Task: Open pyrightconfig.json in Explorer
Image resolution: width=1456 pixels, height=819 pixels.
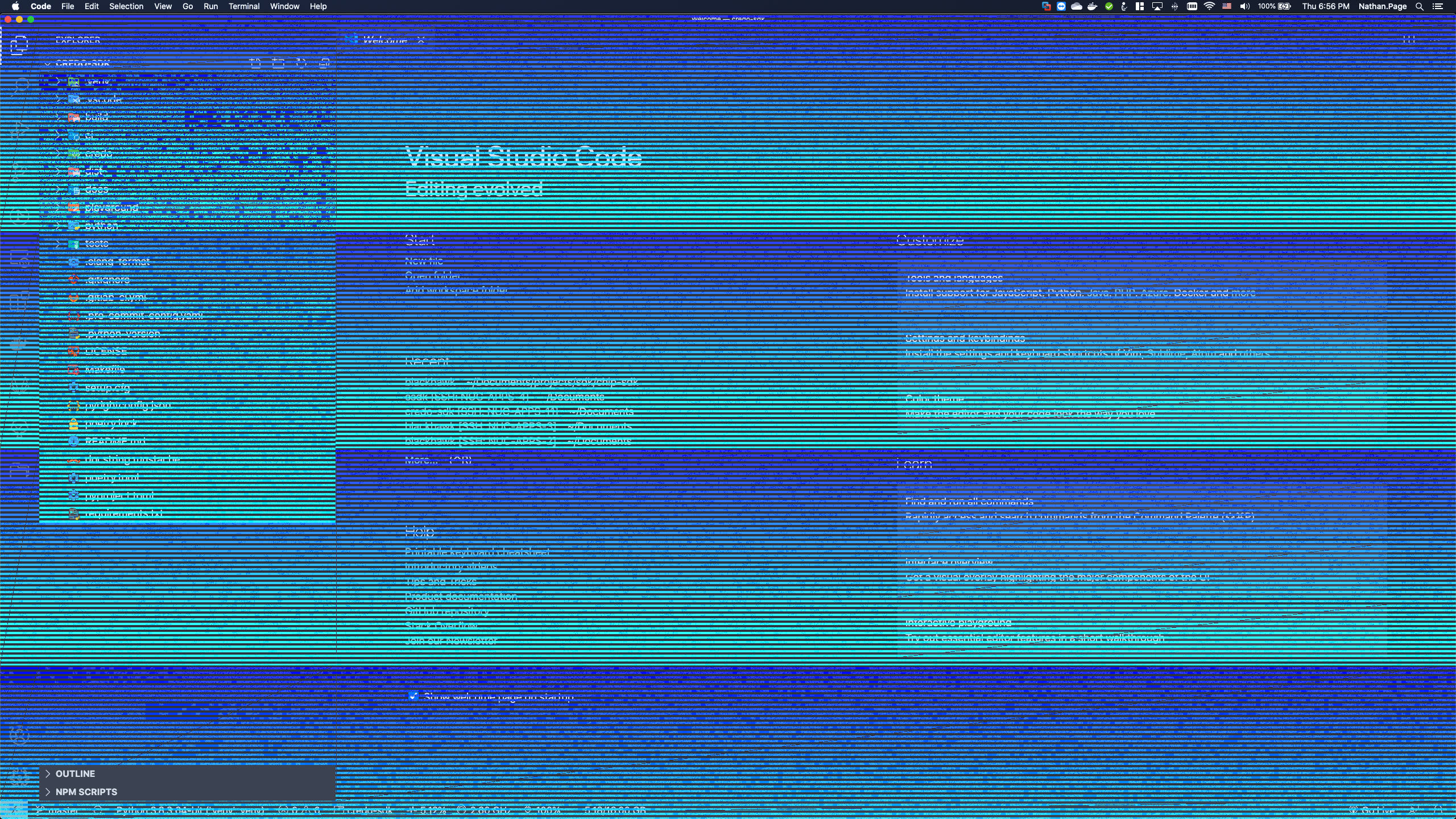Action: (187, 406)
